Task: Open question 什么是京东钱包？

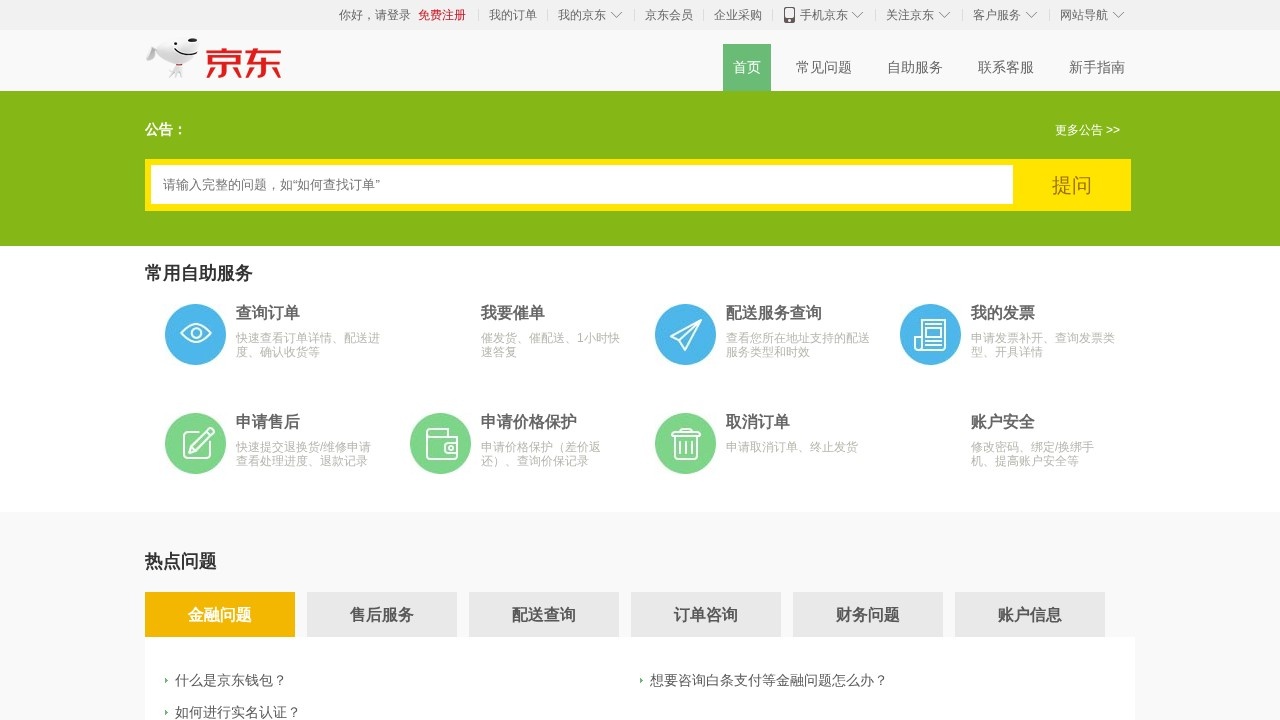Action: pos(231,680)
